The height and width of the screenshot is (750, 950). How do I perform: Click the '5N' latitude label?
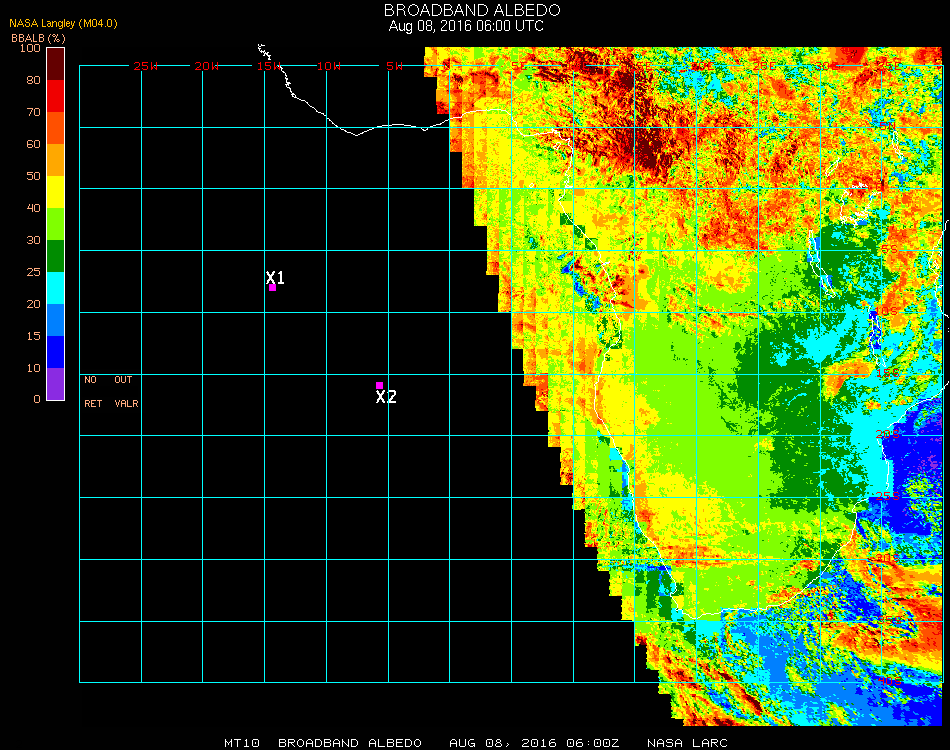point(888,126)
